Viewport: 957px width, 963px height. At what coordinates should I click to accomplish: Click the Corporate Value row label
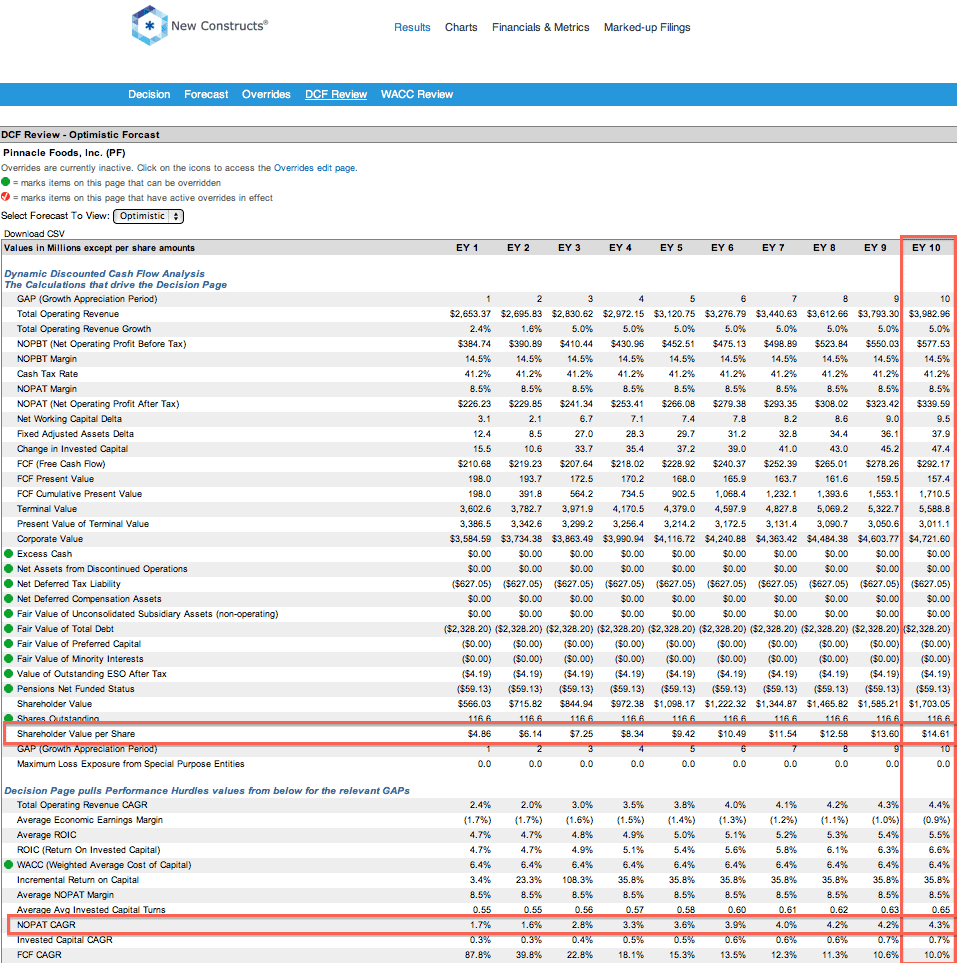click(50, 539)
